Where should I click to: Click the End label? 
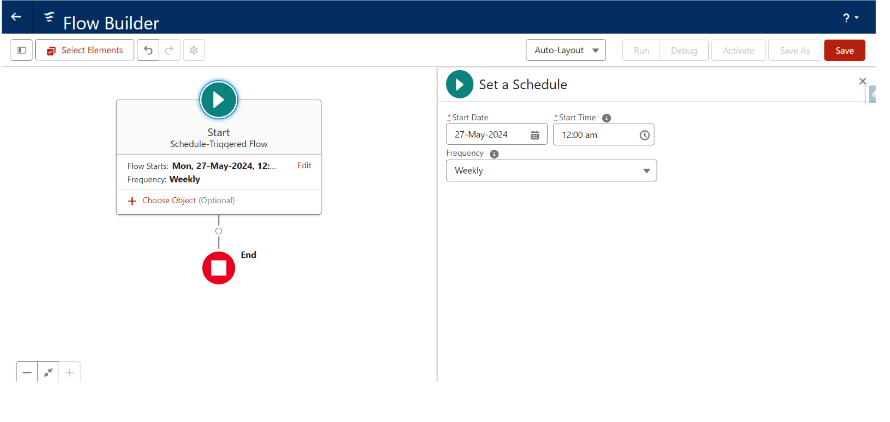click(x=249, y=255)
